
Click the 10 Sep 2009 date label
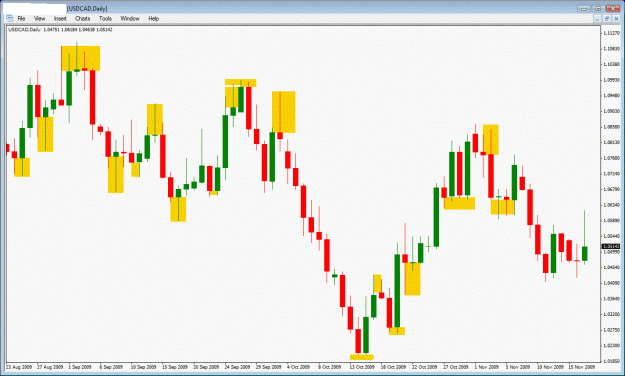[143, 367]
